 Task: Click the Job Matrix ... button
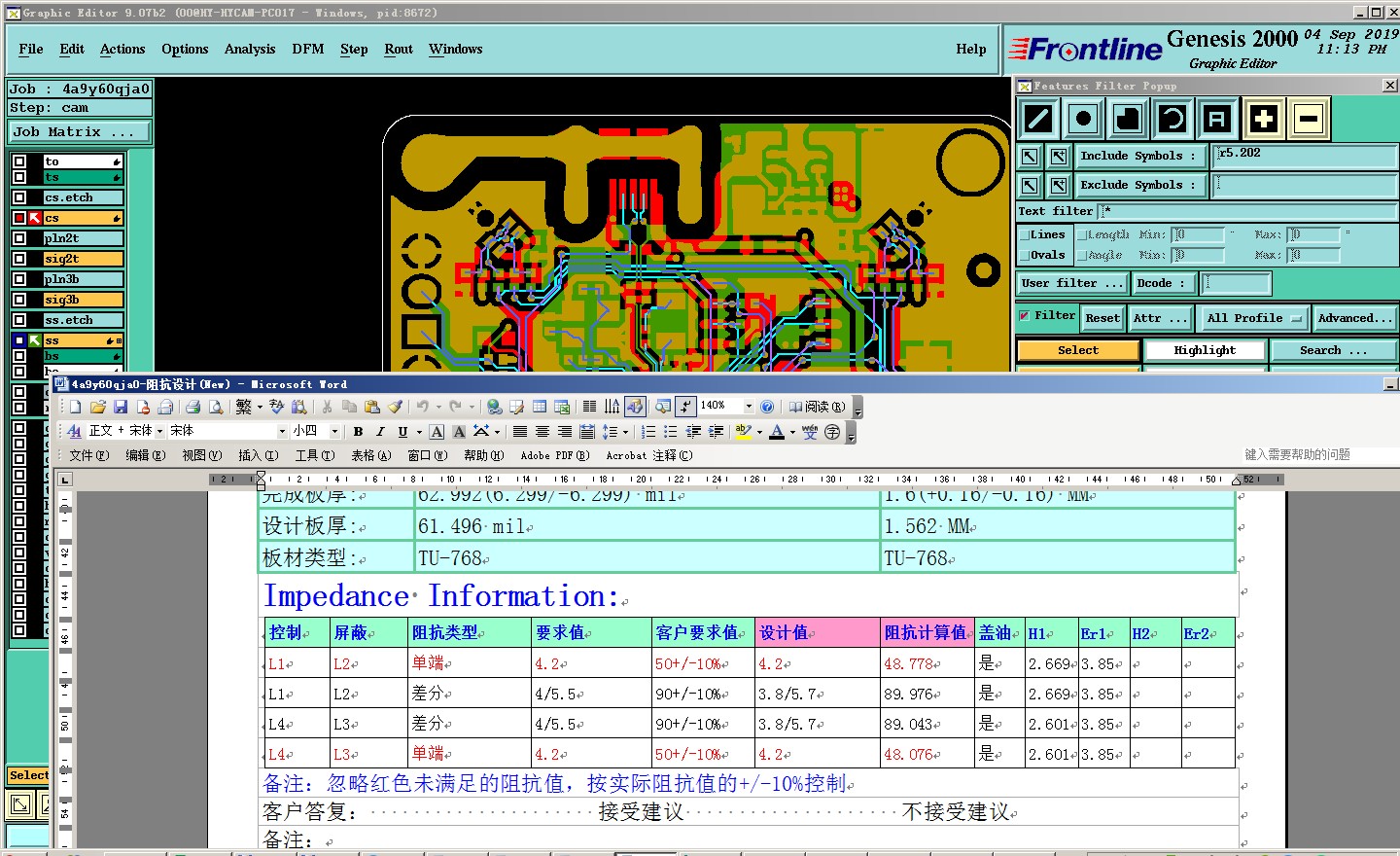click(80, 131)
